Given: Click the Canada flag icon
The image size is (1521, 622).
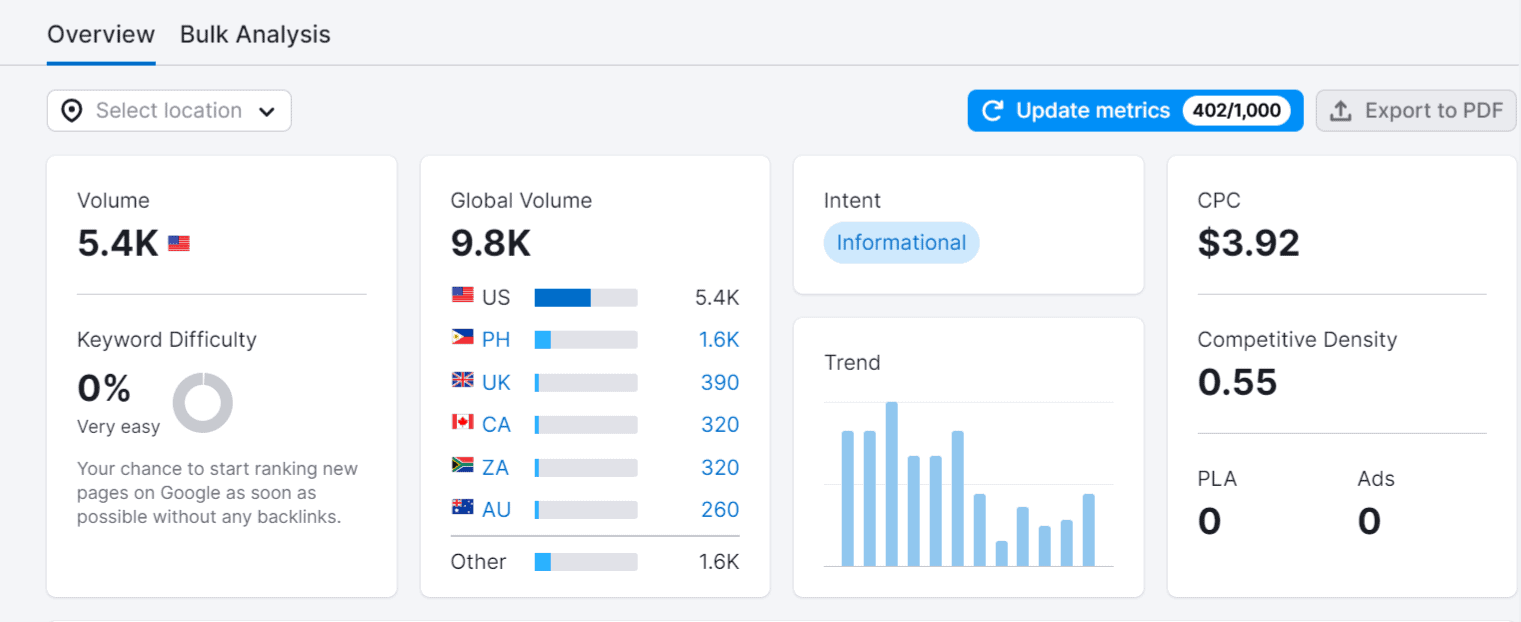Looking at the screenshot, I should pyautogui.click(x=462, y=423).
